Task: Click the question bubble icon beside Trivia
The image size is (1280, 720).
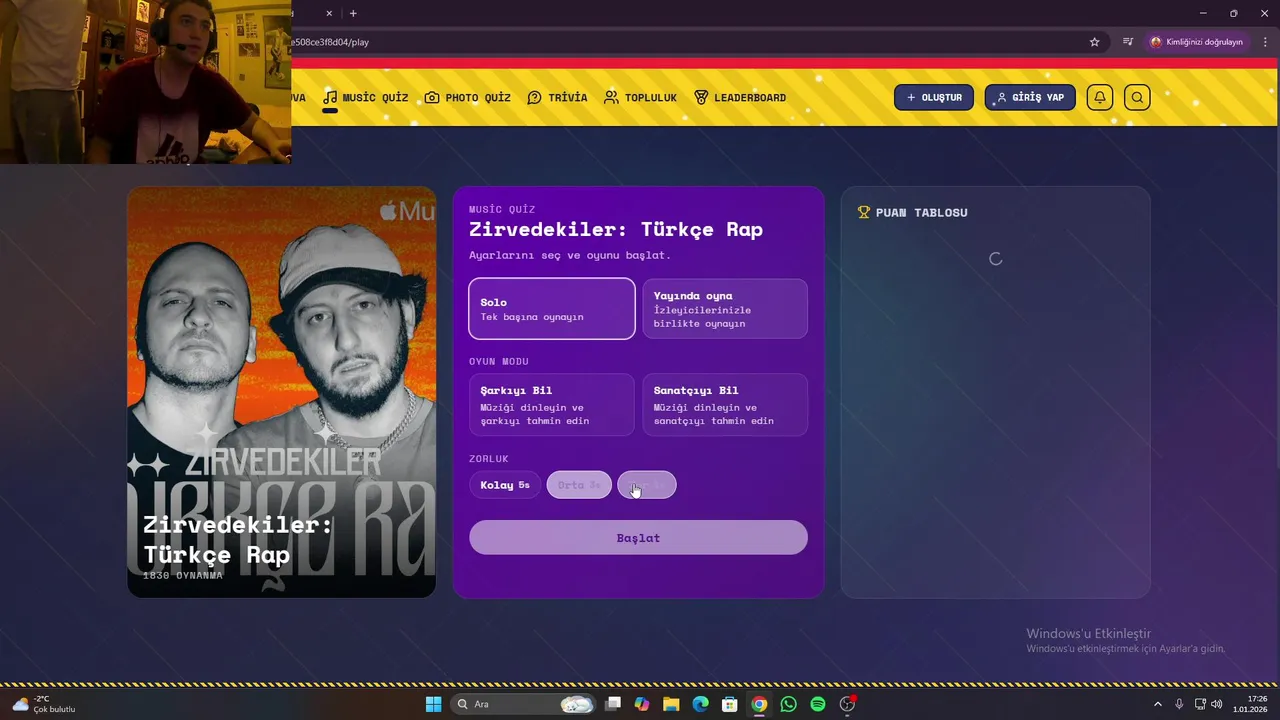Action: pyautogui.click(x=535, y=98)
